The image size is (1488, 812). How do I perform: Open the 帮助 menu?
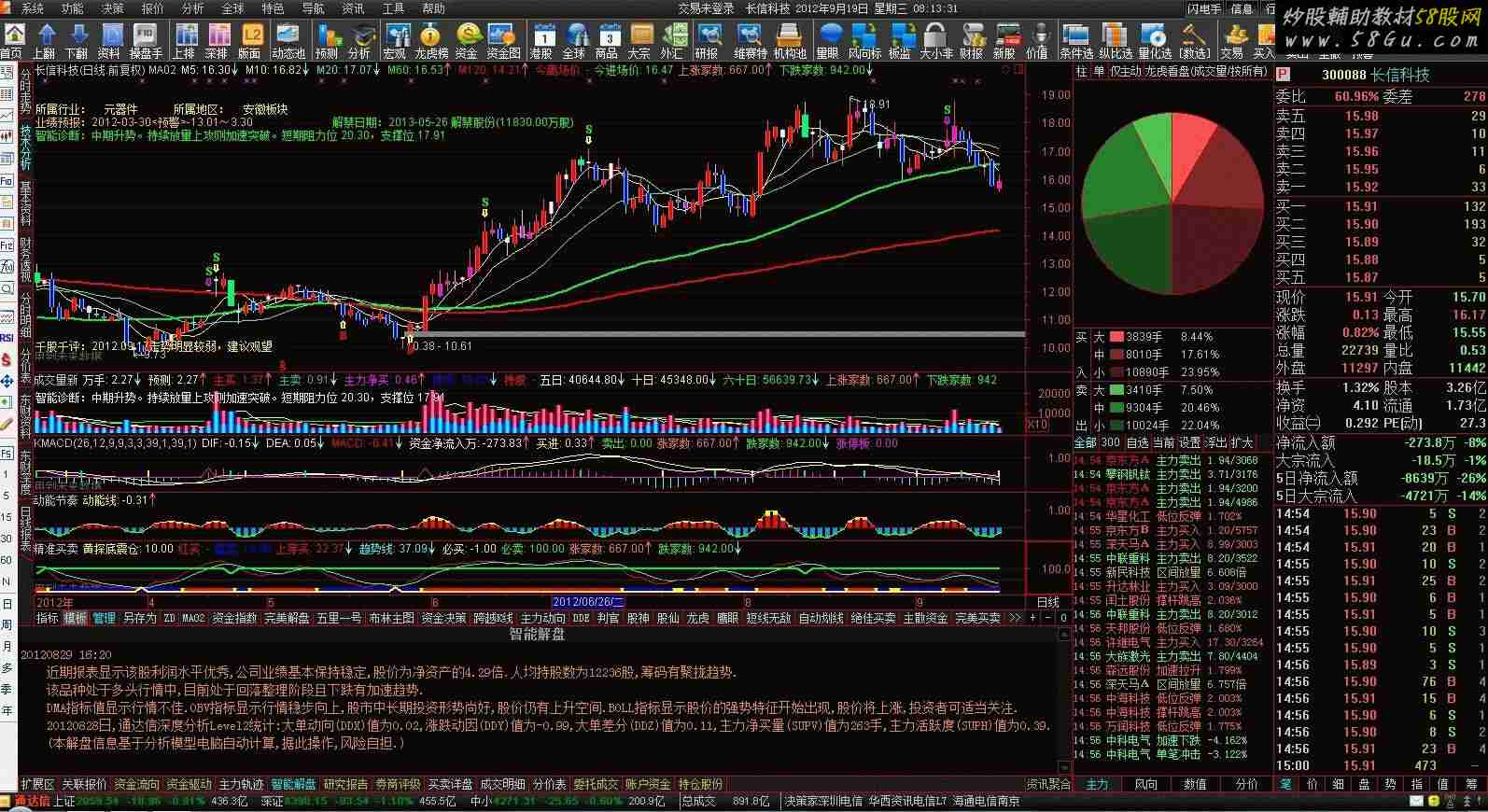(434, 8)
